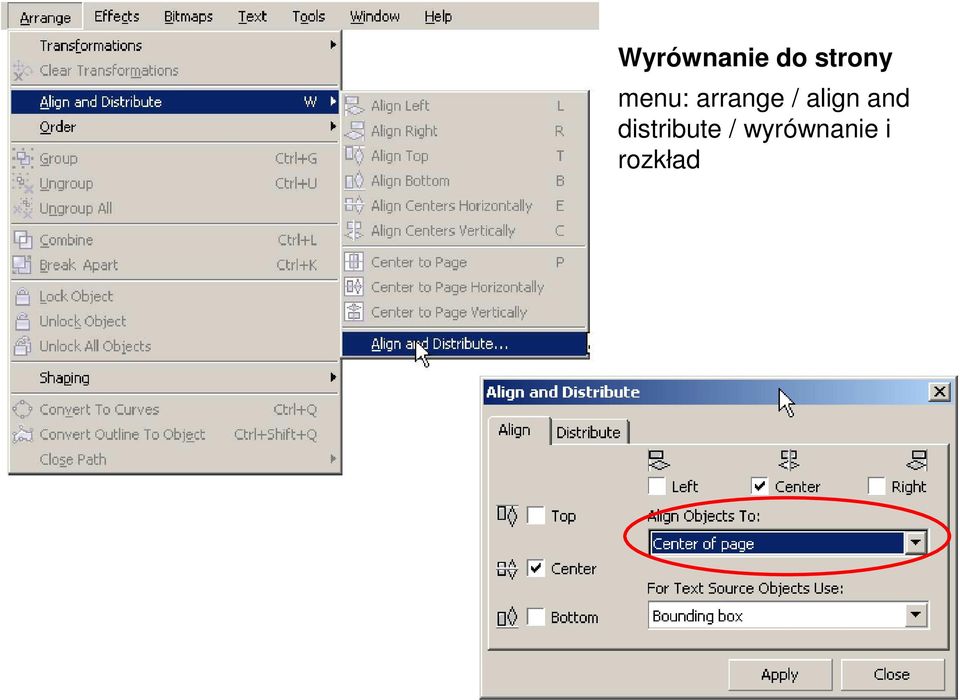Image resolution: width=960 pixels, height=700 pixels.
Task: Open the Bitmaps menu
Action: click(188, 17)
